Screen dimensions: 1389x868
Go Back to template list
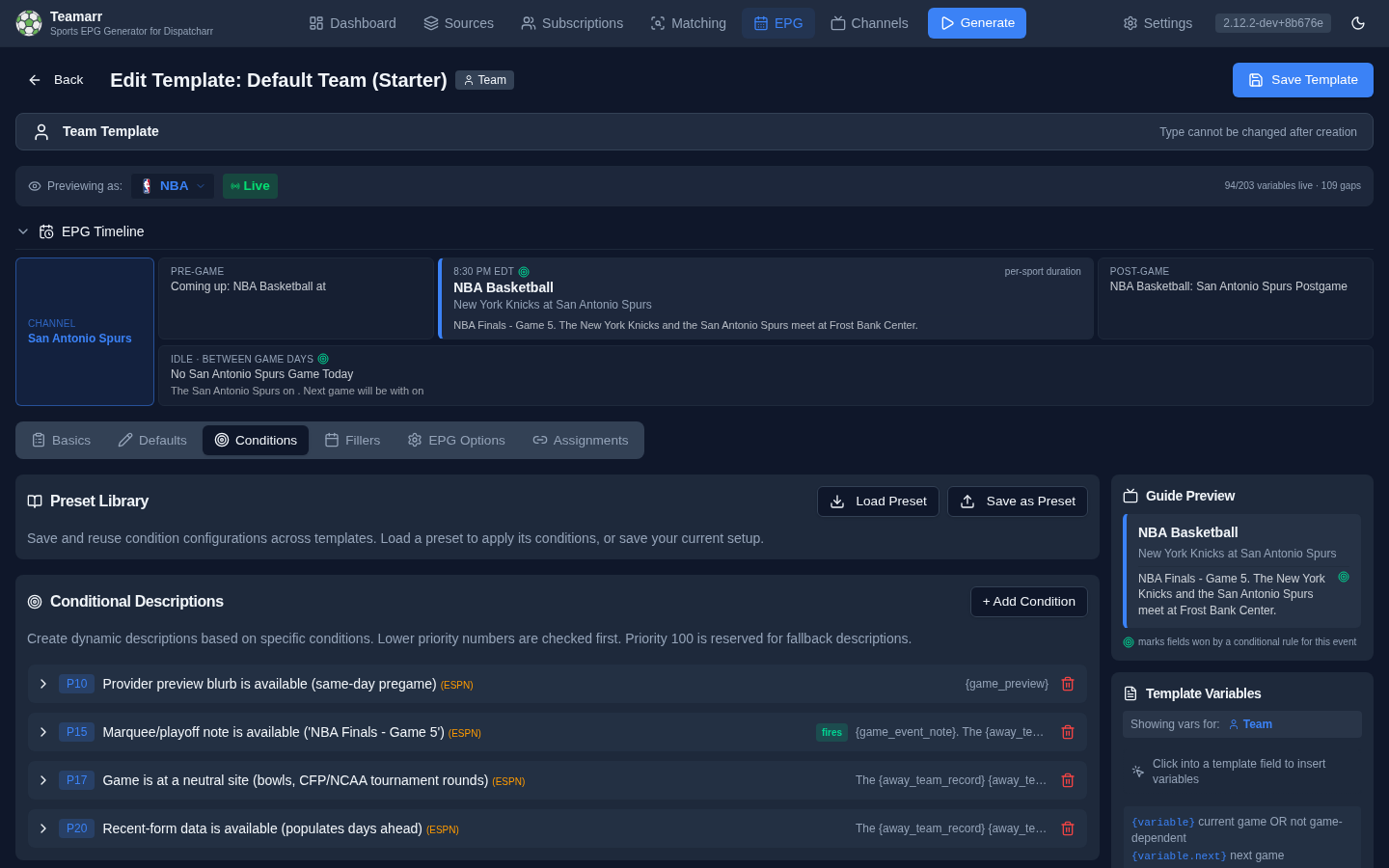tap(56, 80)
